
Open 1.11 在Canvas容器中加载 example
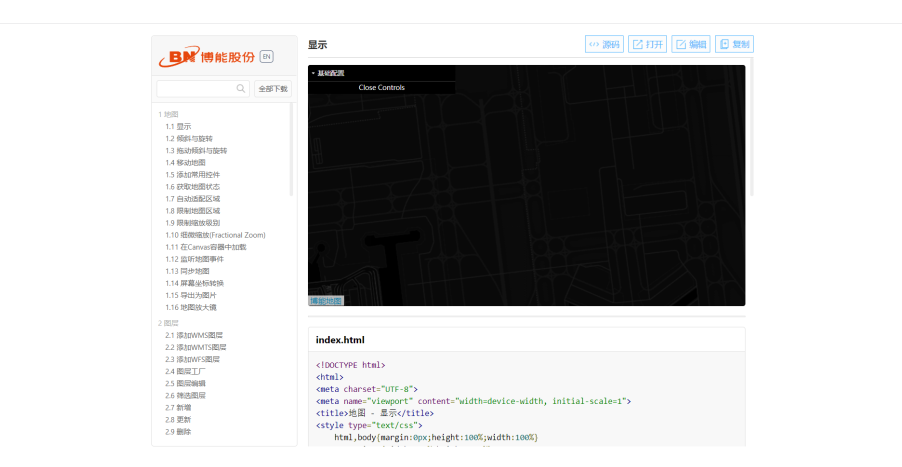pyautogui.click(x=205, y=247)
